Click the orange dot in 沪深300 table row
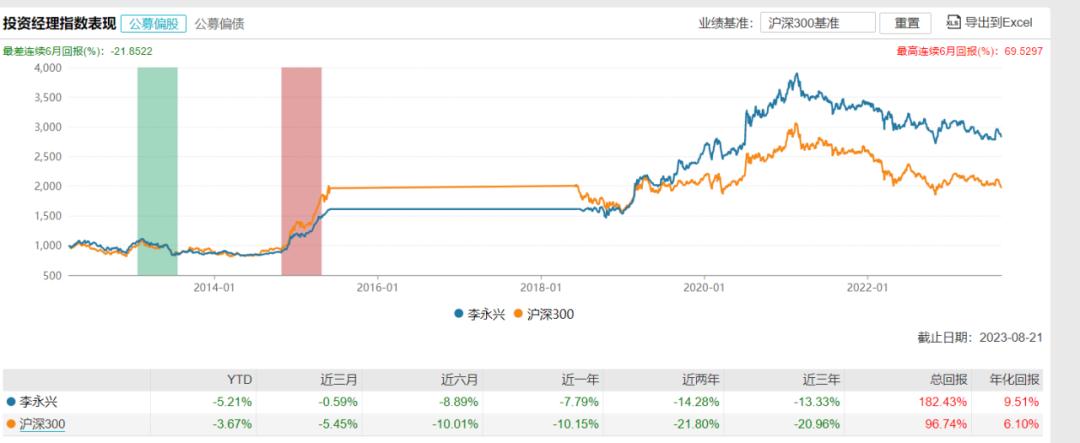The image size is (1080, 443). click(11, 424)
